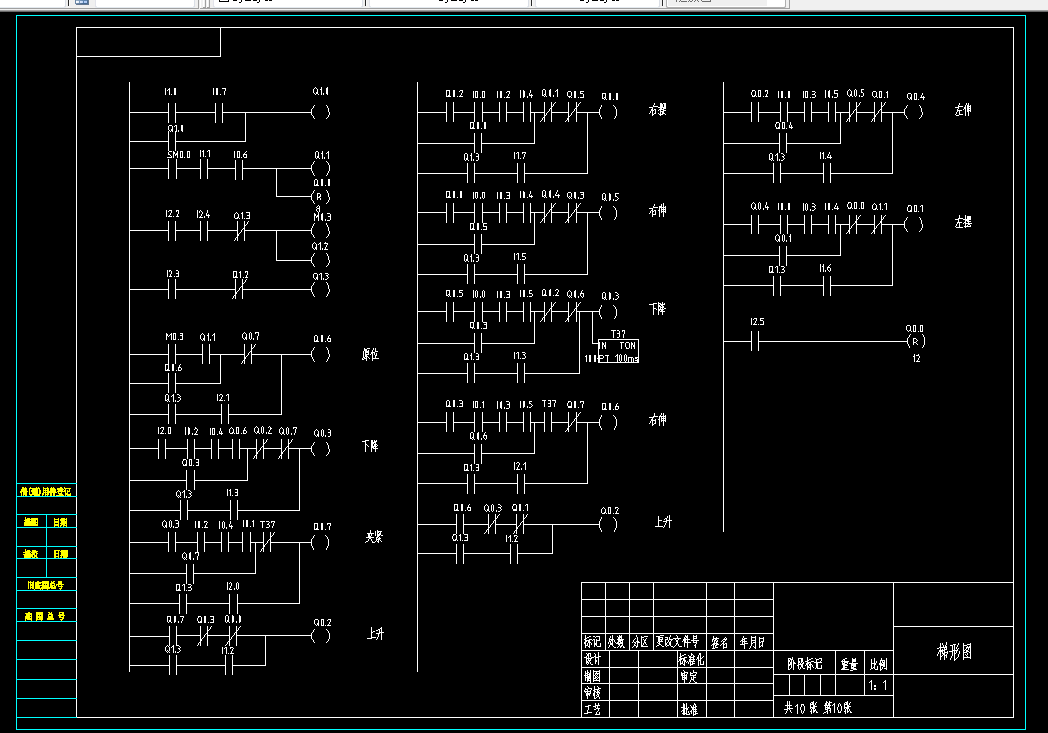Select the 标记 title block cell
The width and height of the screenshot is (1048, 733).
coord(592,642)
